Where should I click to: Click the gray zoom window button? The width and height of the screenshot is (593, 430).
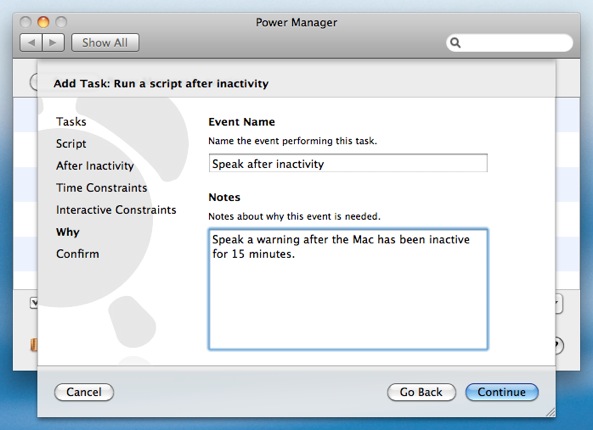(x=61, y=22)
